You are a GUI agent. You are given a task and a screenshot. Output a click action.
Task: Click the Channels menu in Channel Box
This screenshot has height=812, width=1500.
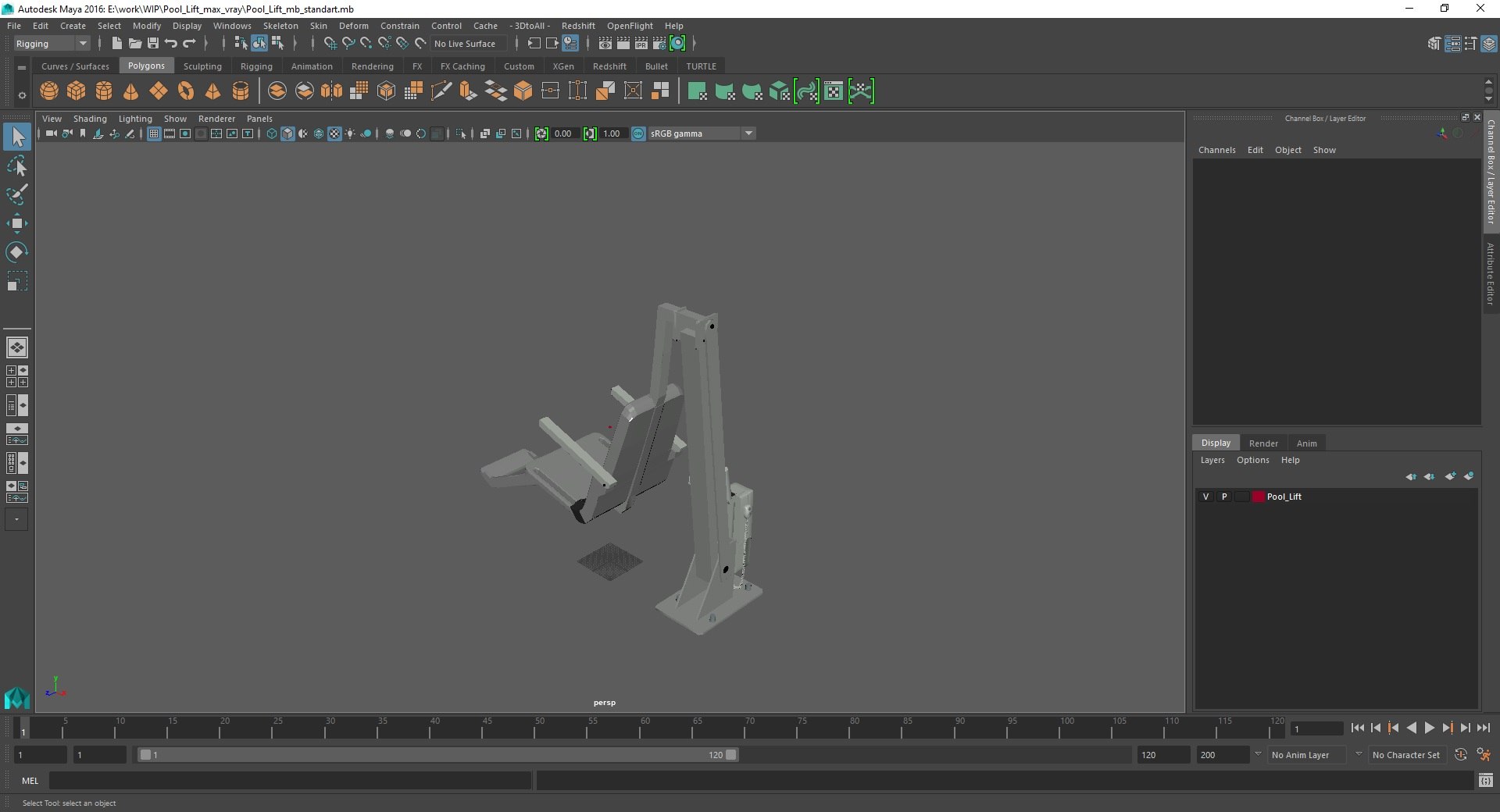1216,150
